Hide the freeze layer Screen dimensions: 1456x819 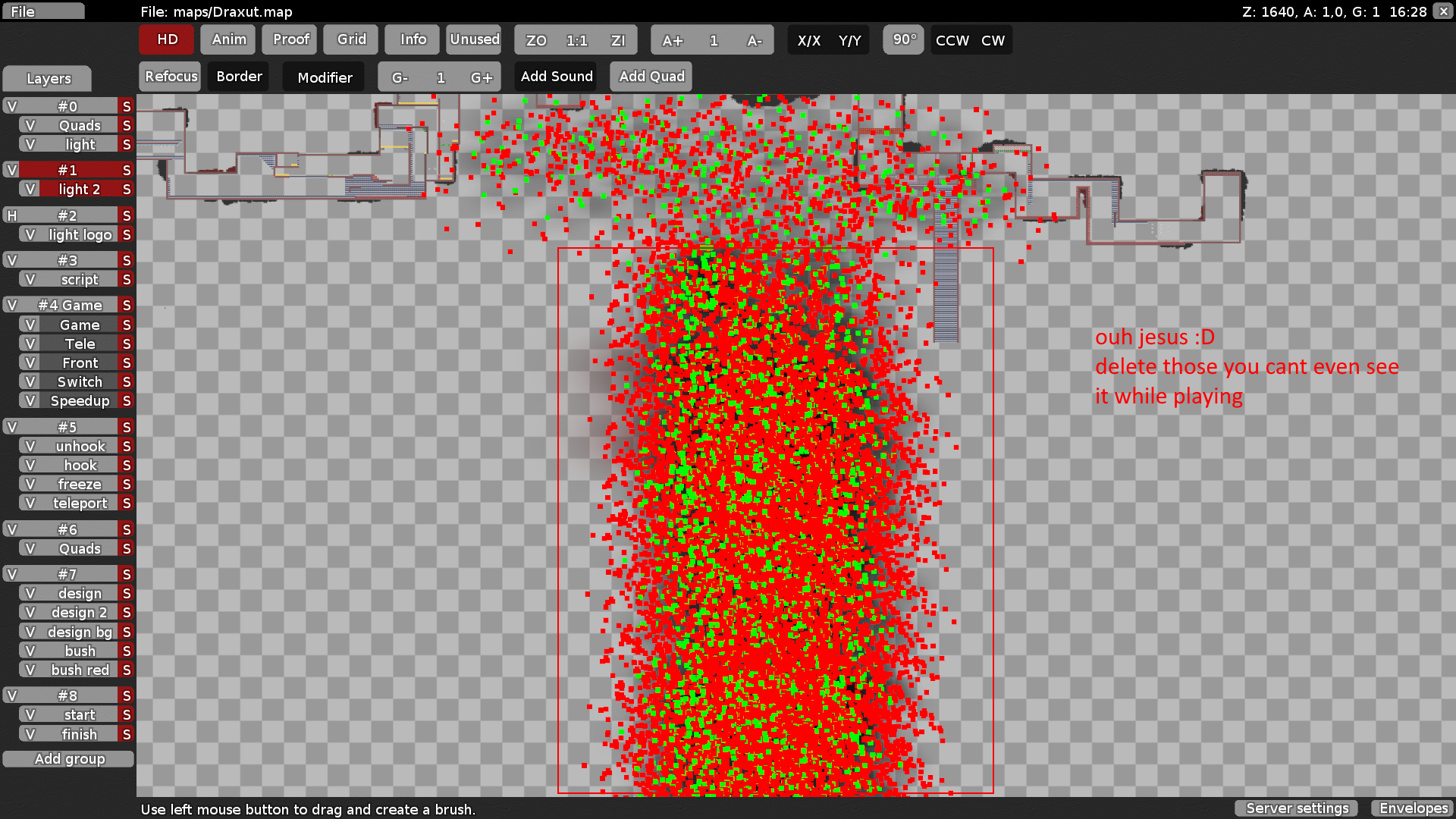[x=30, y=484]
